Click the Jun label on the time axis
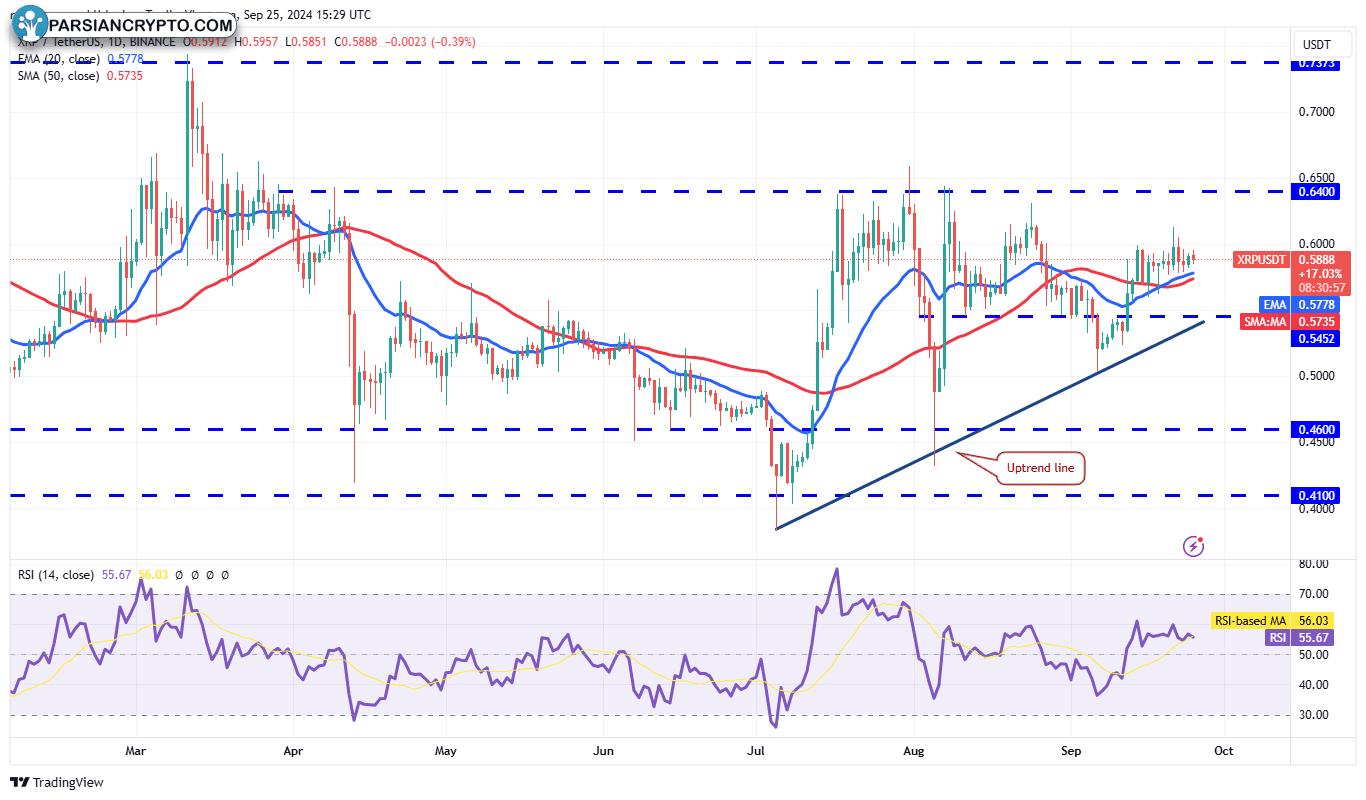 point(602,750)
